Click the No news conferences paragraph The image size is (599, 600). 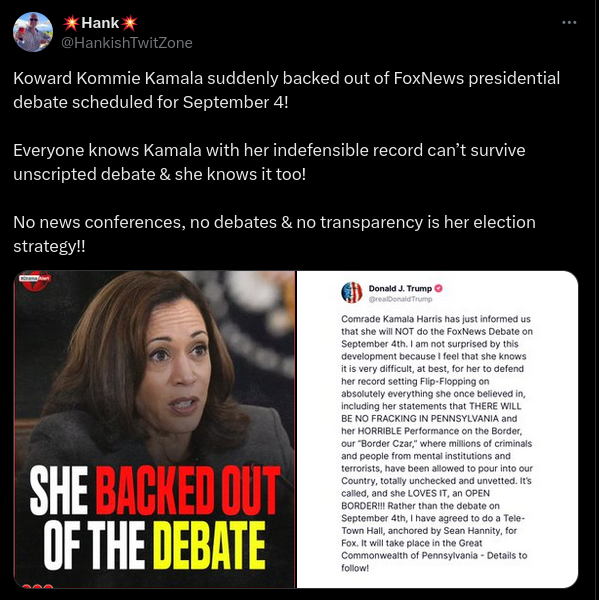pyautogui.click(x=274, y=234)
